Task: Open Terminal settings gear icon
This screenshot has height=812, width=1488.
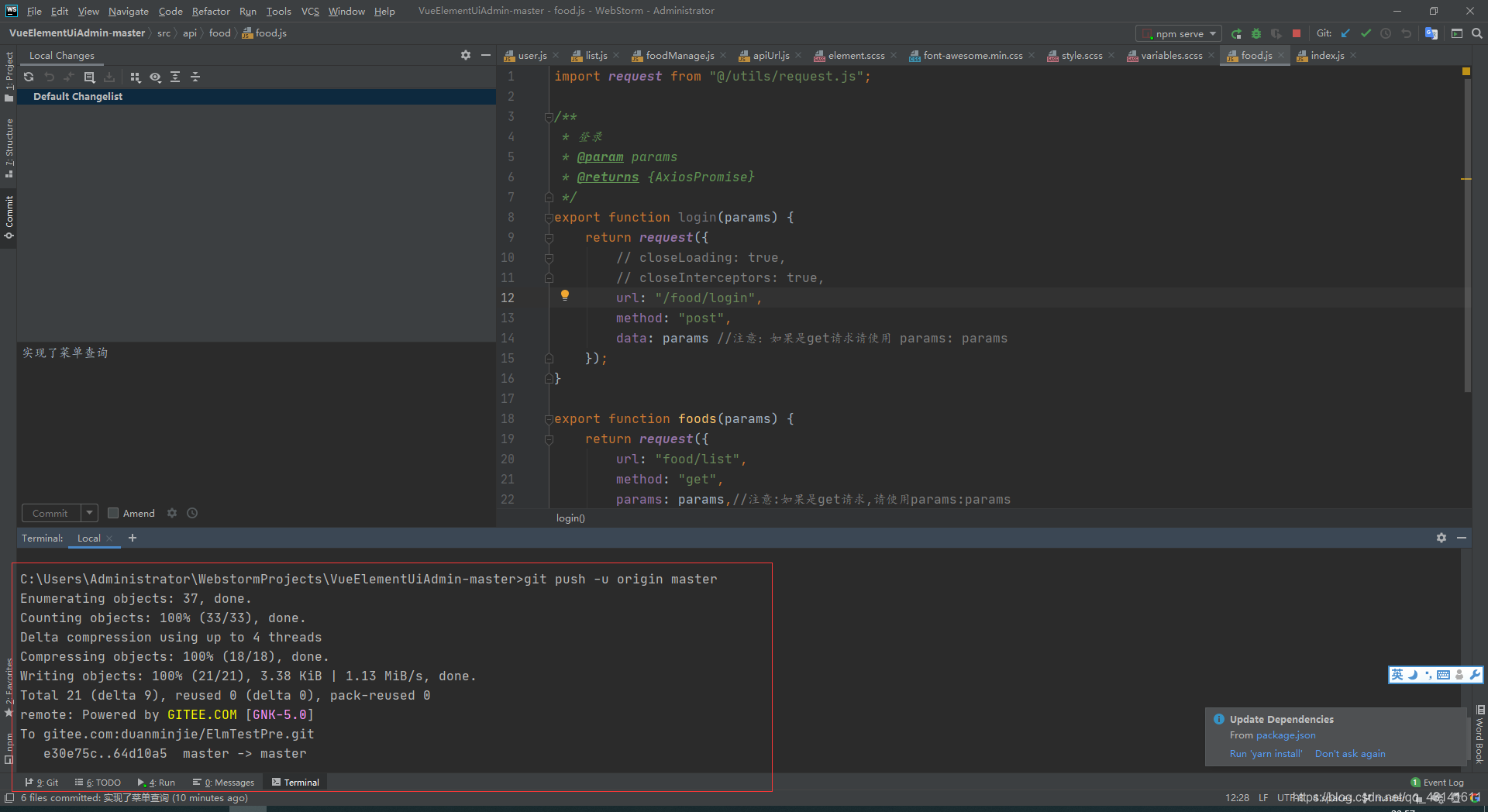Action: pyautogui.click(x=1441, y=538)
